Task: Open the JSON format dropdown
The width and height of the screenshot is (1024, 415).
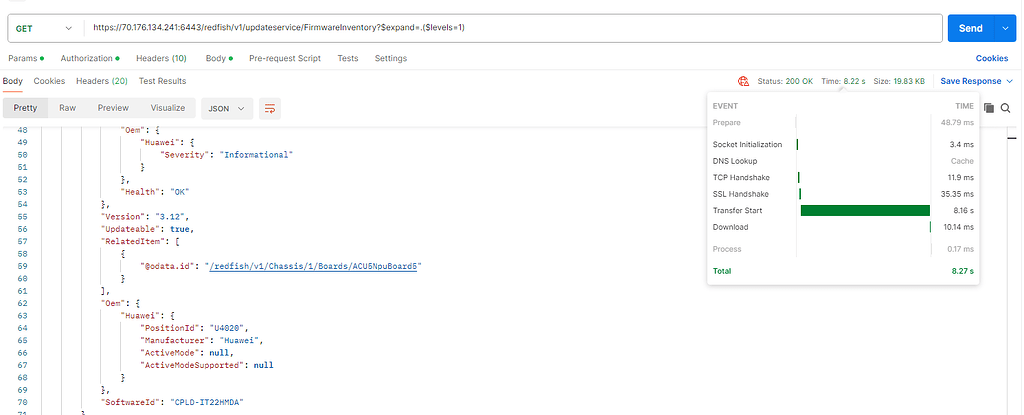Action: click(227, 108)
